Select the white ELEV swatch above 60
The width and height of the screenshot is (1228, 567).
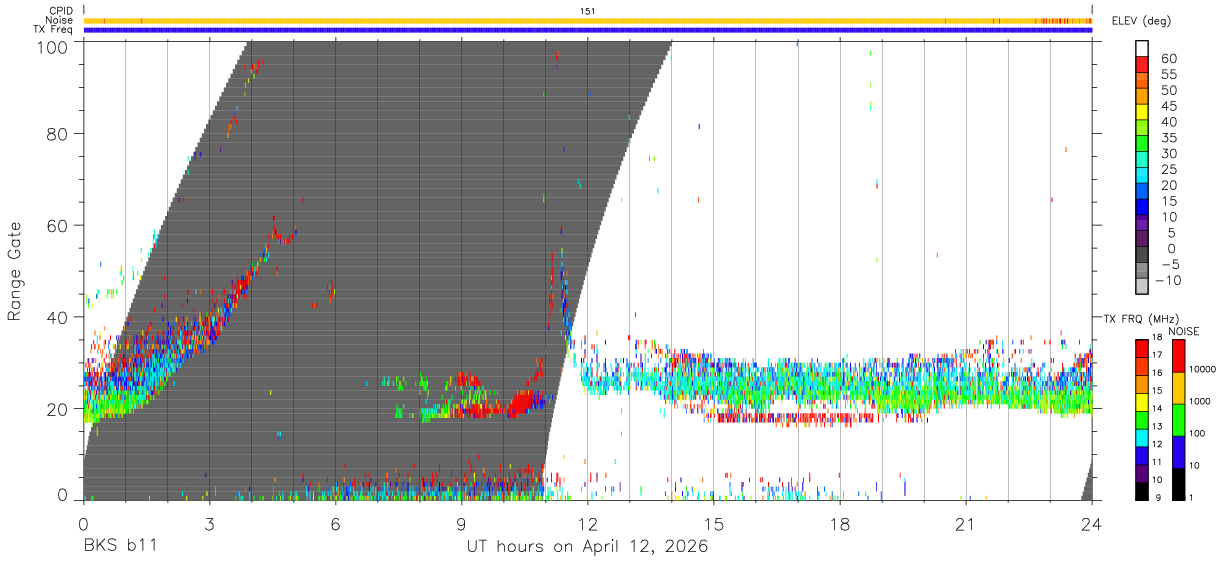1142,49
